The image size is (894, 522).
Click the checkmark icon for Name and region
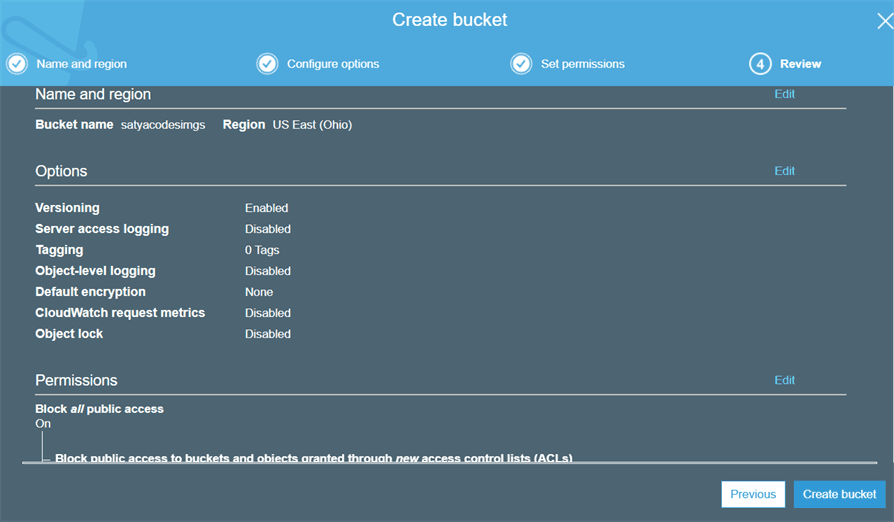(x=16, y=64)
